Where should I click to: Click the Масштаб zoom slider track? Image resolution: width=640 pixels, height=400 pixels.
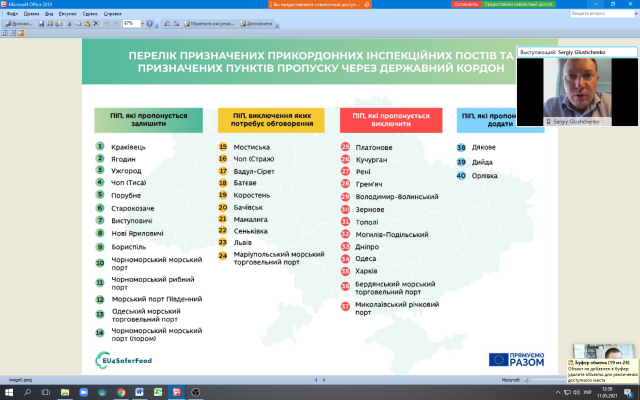548,380
